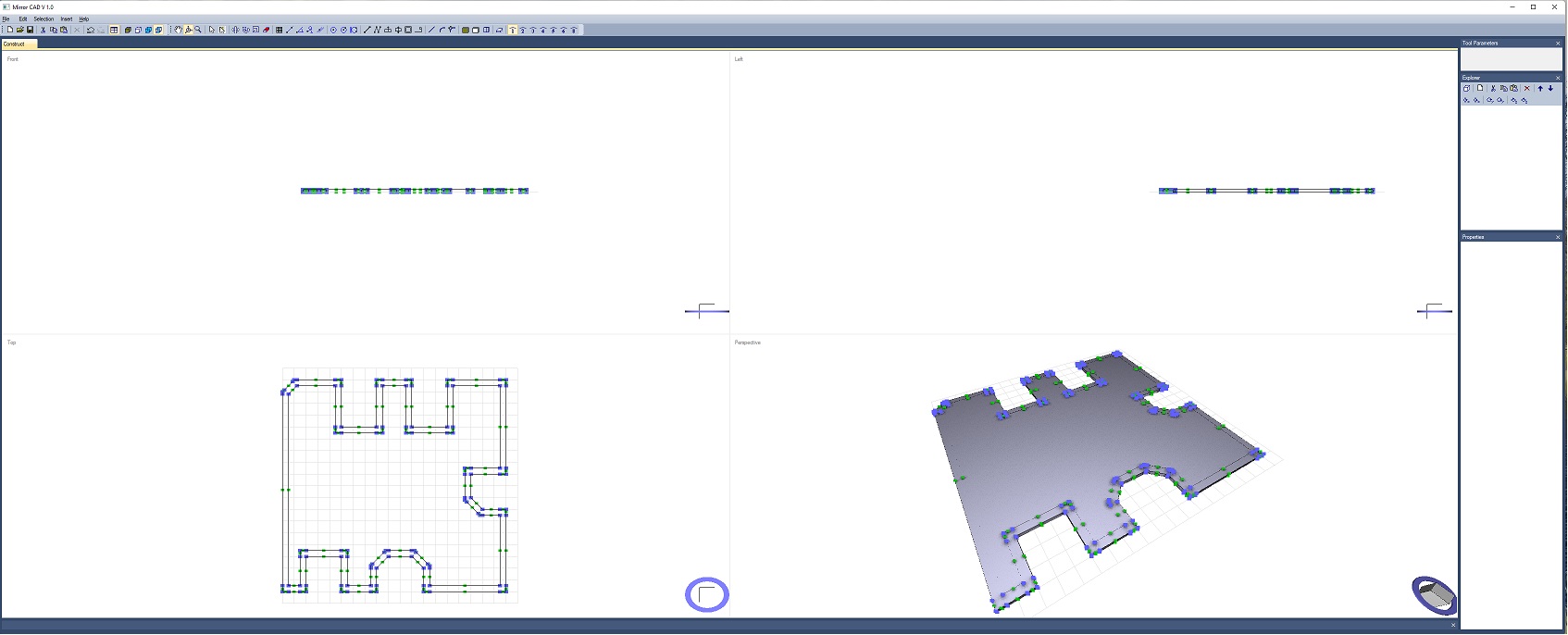1568x635 pixels.
Task: Select the wireframe cube display mode
Action: click(138, 30)
